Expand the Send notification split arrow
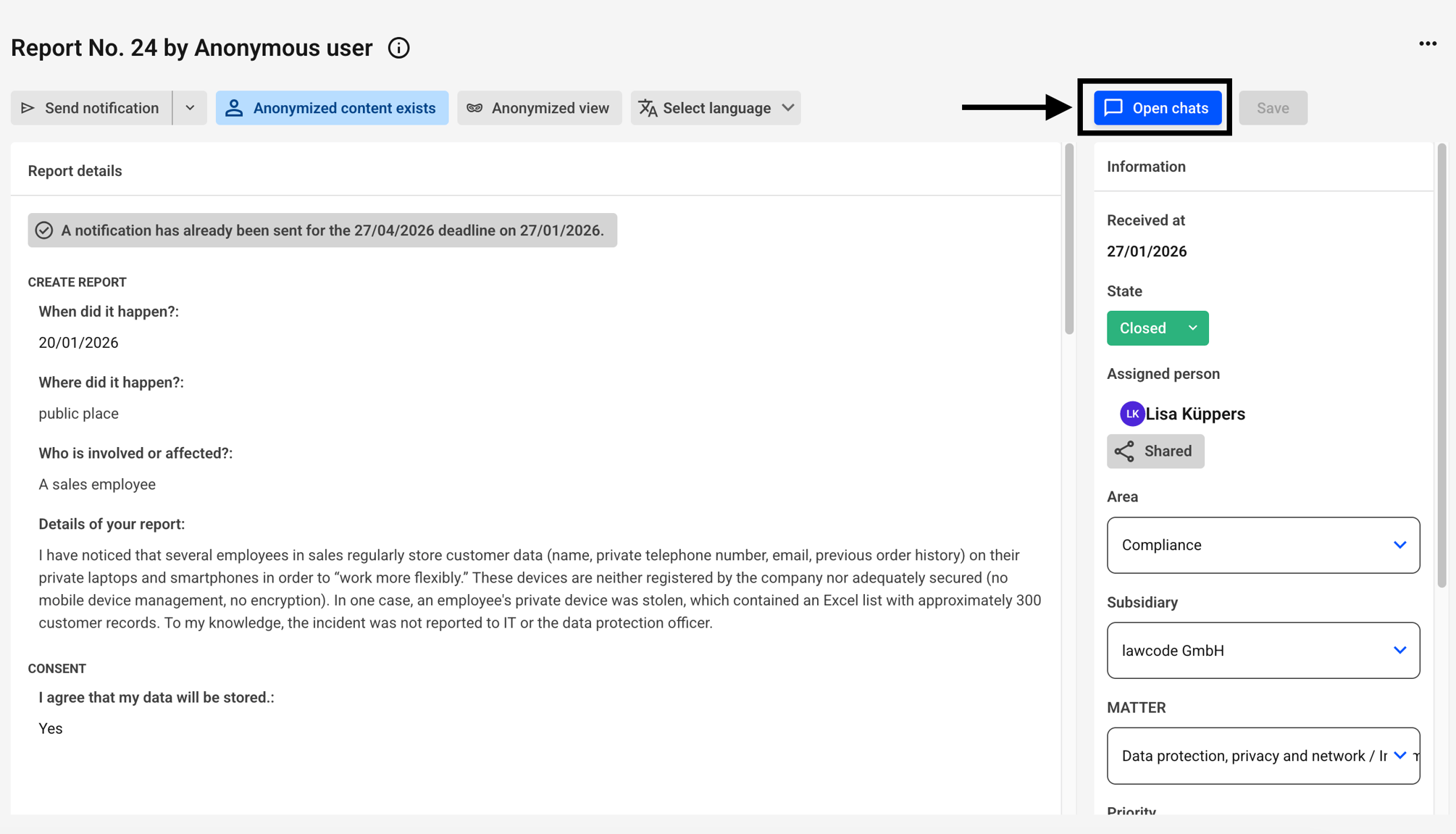Viewport: 1456px width, 834px height. pyautogui.click(x=190, y=108)
